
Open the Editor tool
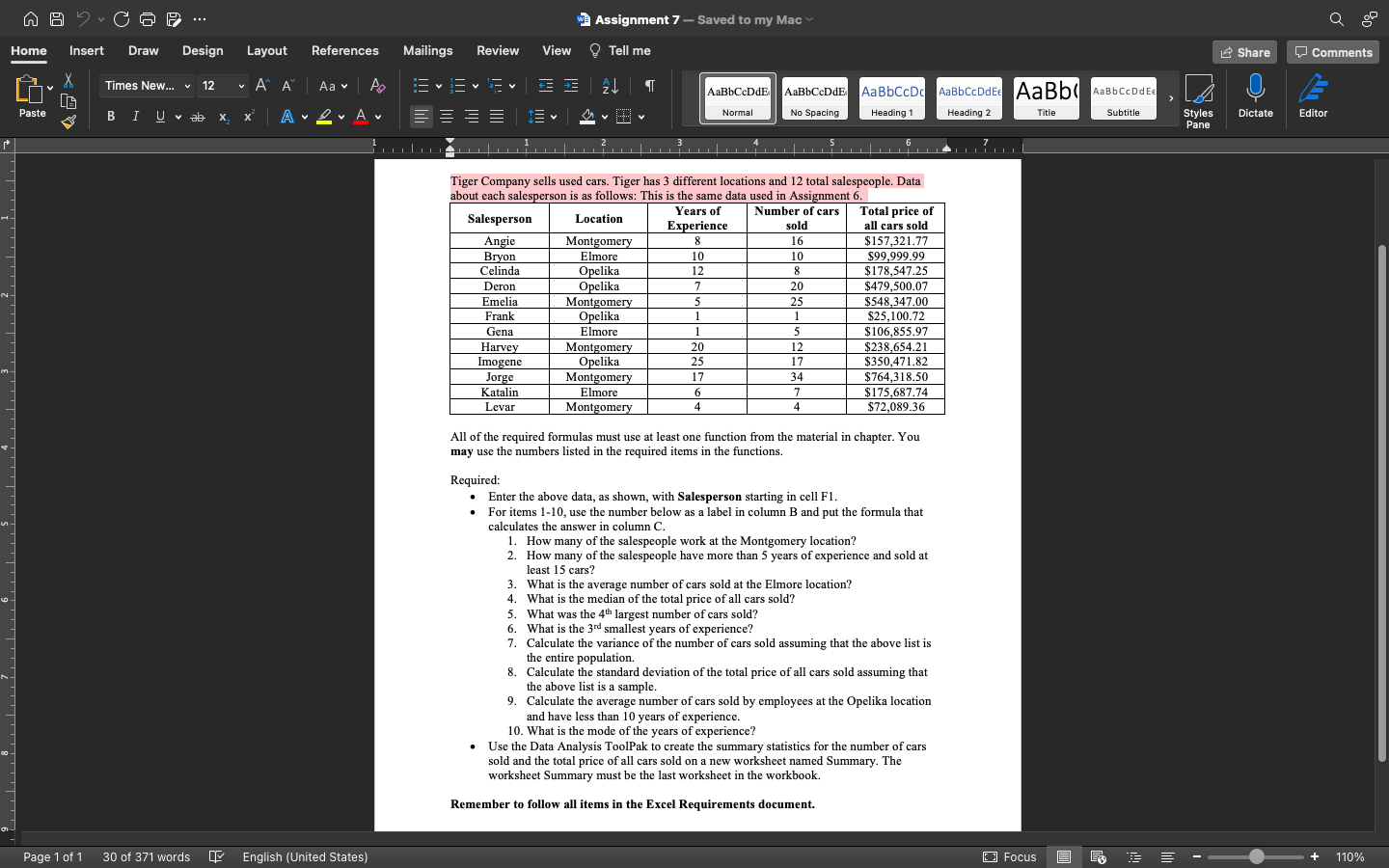1313,96
